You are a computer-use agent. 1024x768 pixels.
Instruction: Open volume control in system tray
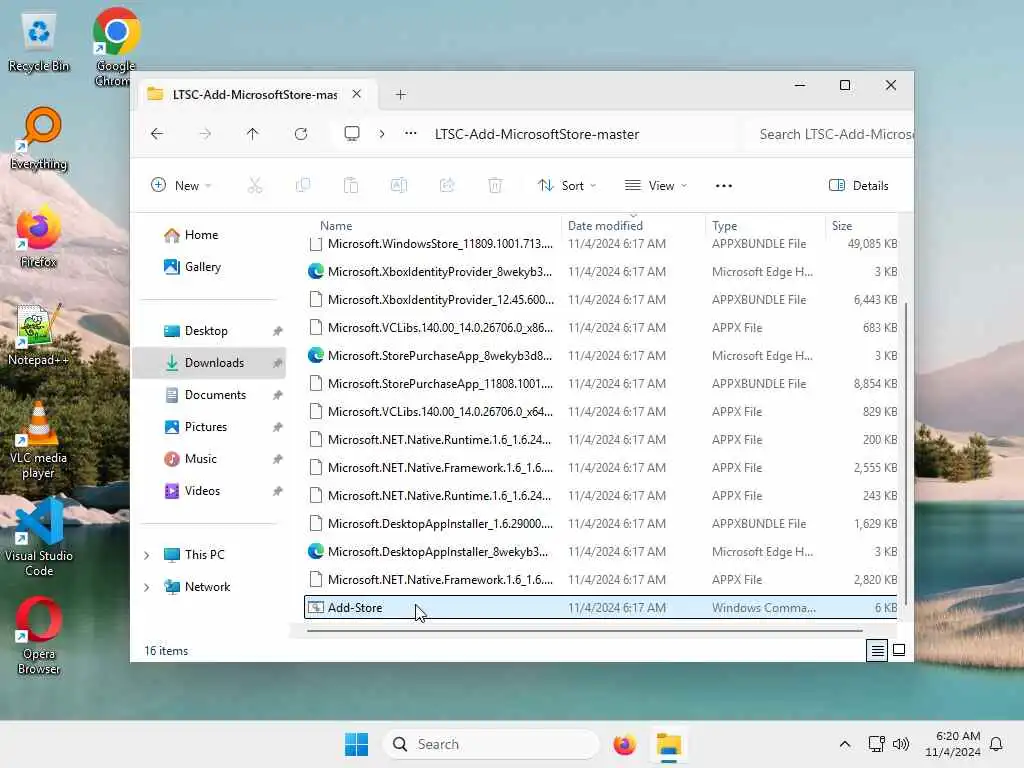[x=901, y=744]
